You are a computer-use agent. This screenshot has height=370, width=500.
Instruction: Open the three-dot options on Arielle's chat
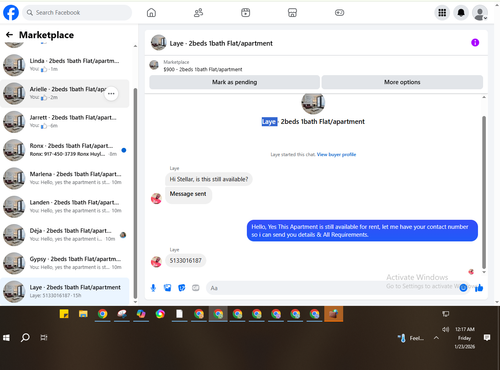[x=111, y=93]
